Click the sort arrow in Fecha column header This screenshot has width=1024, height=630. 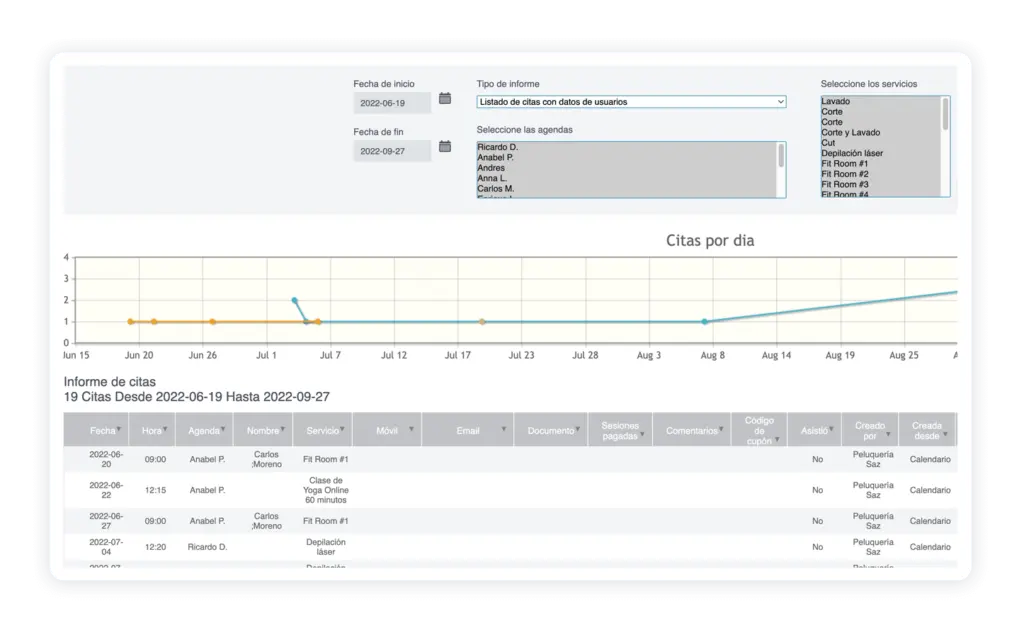tap(119, 431)
